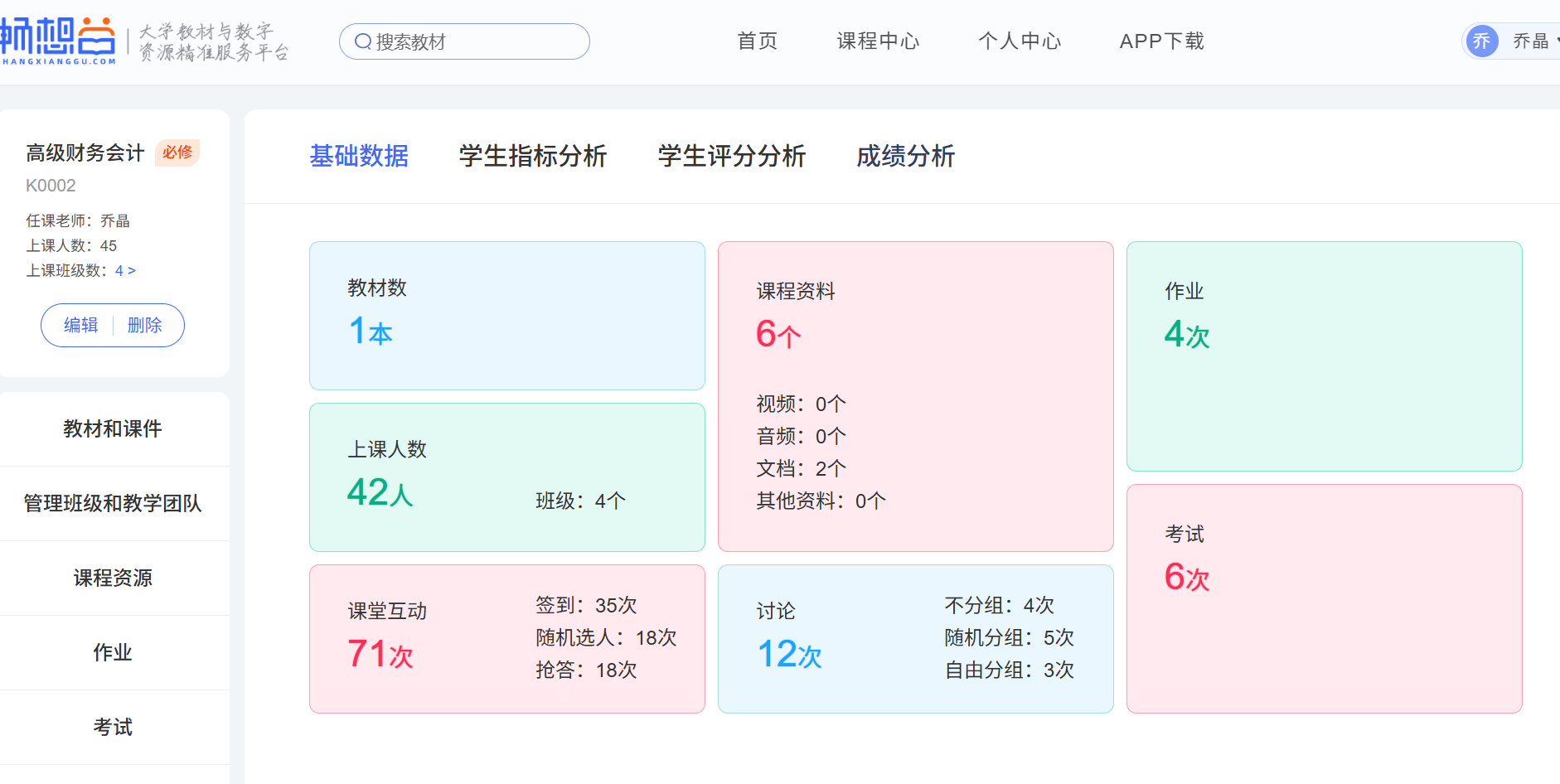The width and height of the screenshot is (1560, 784).
Task: Open 课程中心 from the navigation bar
Action: pos(878,41)
